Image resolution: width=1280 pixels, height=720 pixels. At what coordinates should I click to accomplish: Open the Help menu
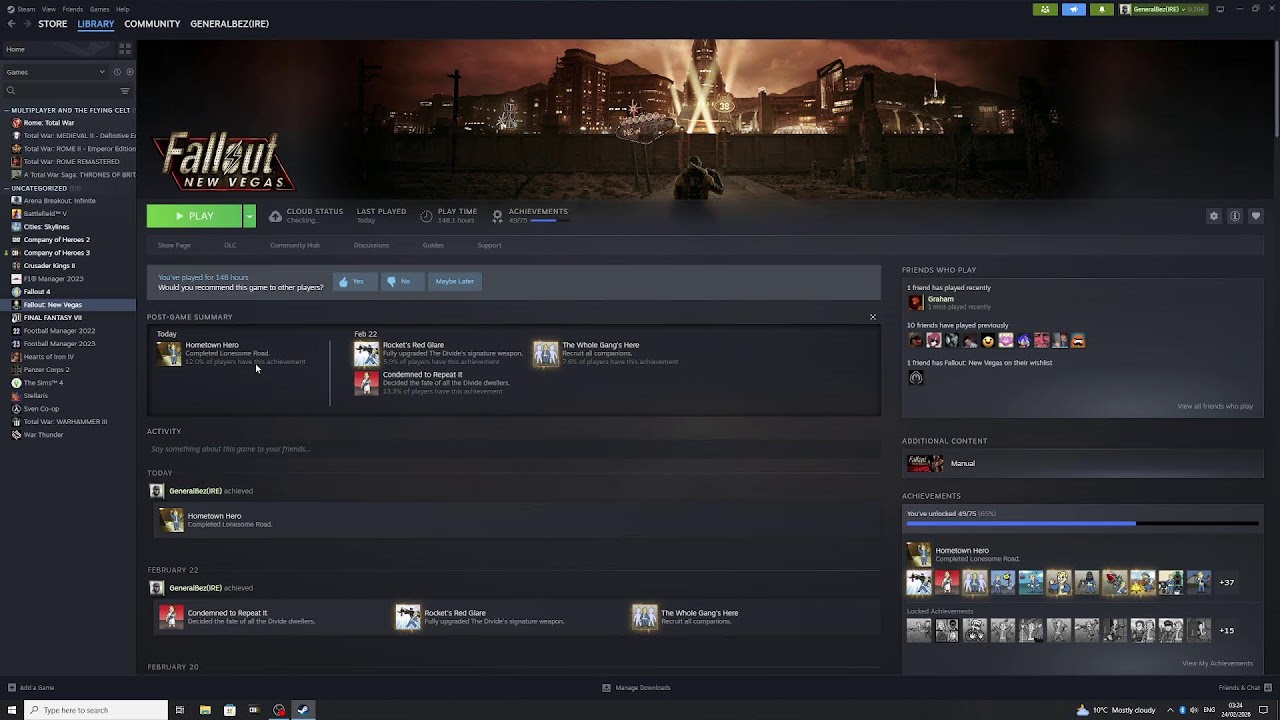[x=122, y=9]
